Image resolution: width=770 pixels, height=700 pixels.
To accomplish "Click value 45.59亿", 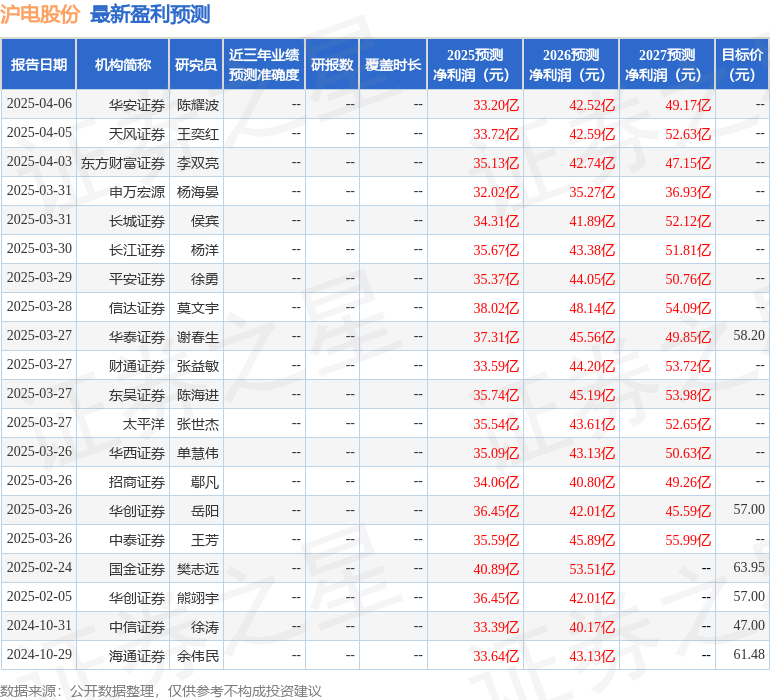I will coord(688,511).
